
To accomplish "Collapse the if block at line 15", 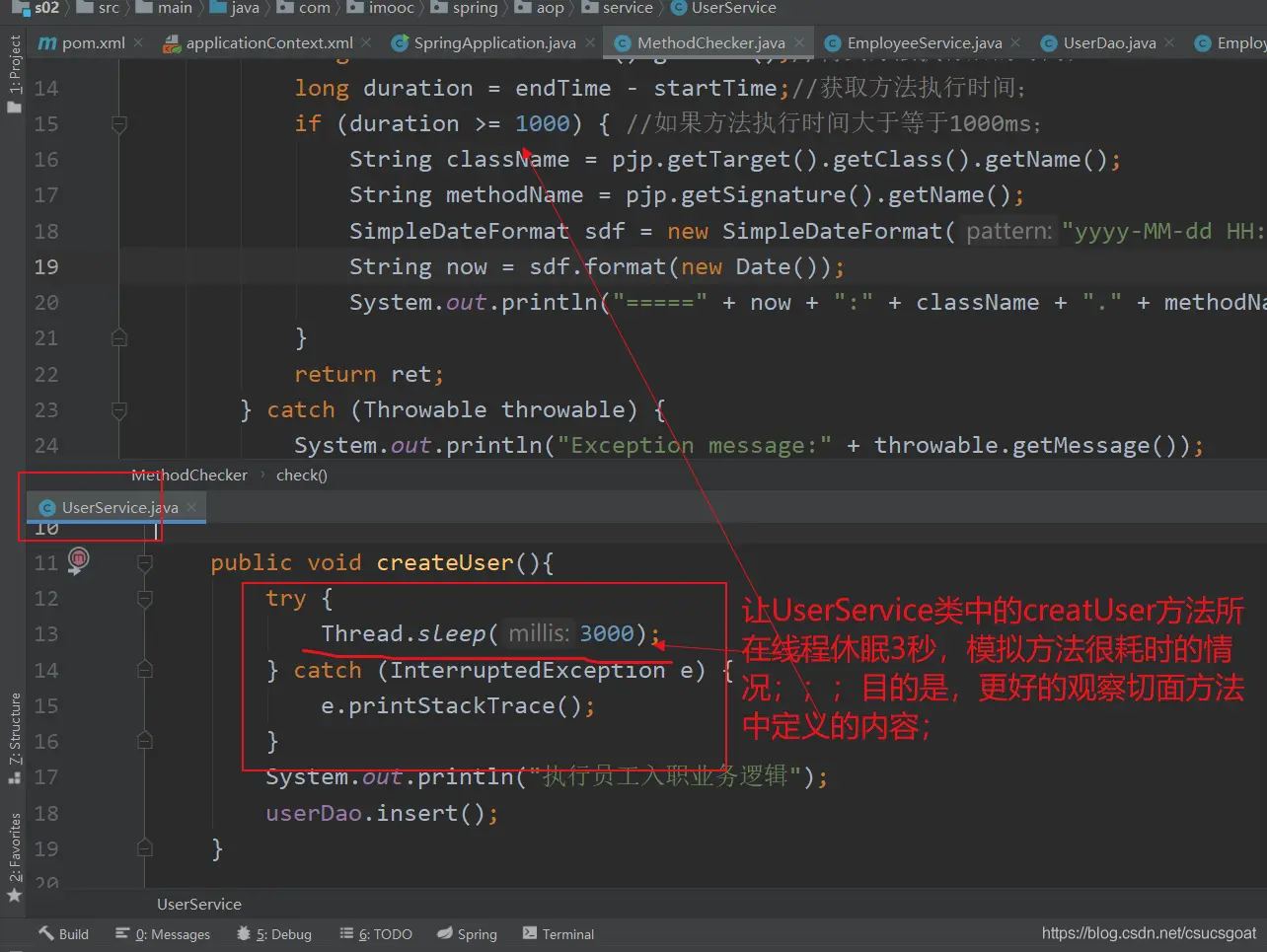I will [x=119, y=124].
